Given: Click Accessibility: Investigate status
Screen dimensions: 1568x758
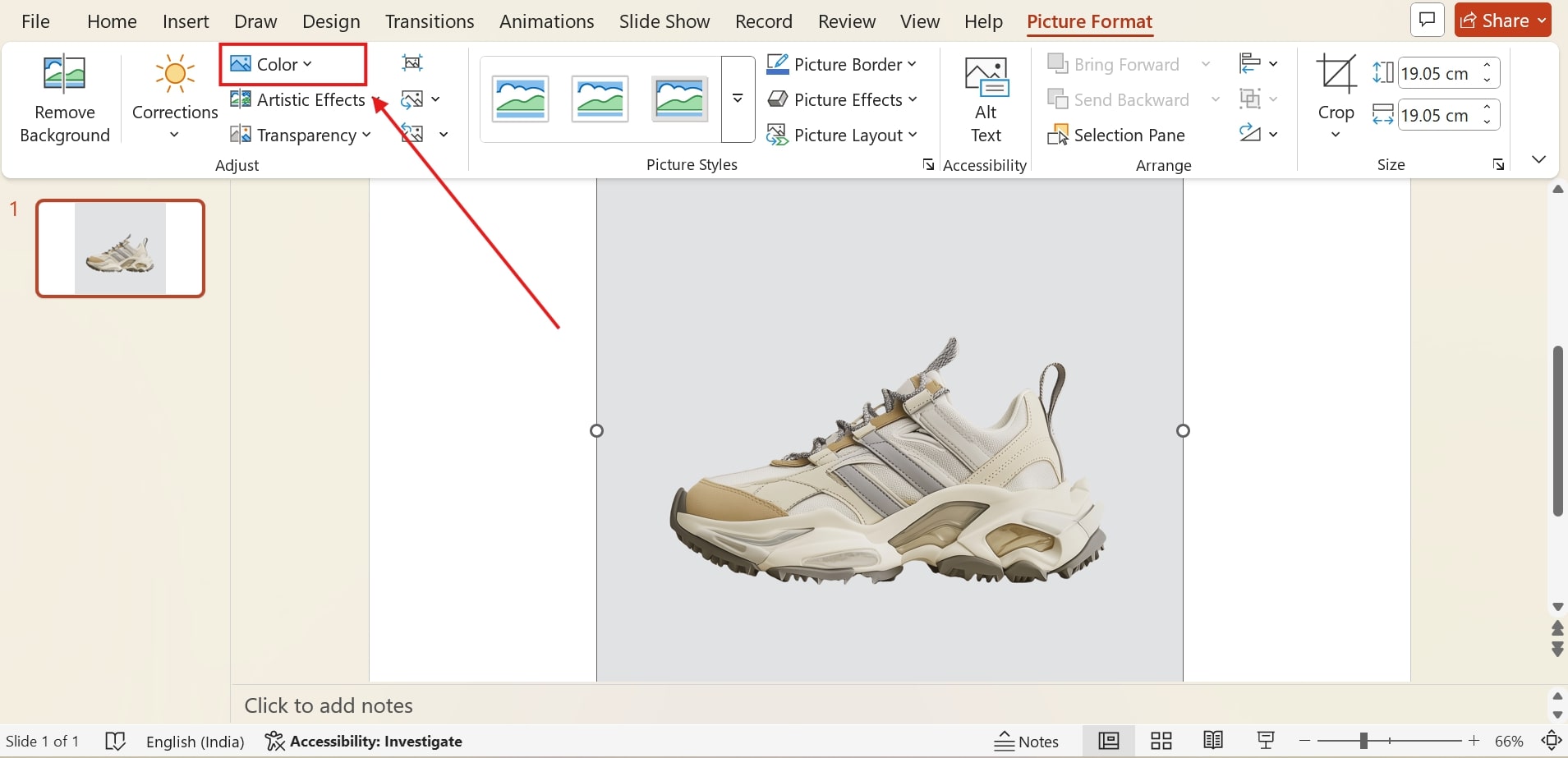Looking at the screenshot, I should click(364, 742).
